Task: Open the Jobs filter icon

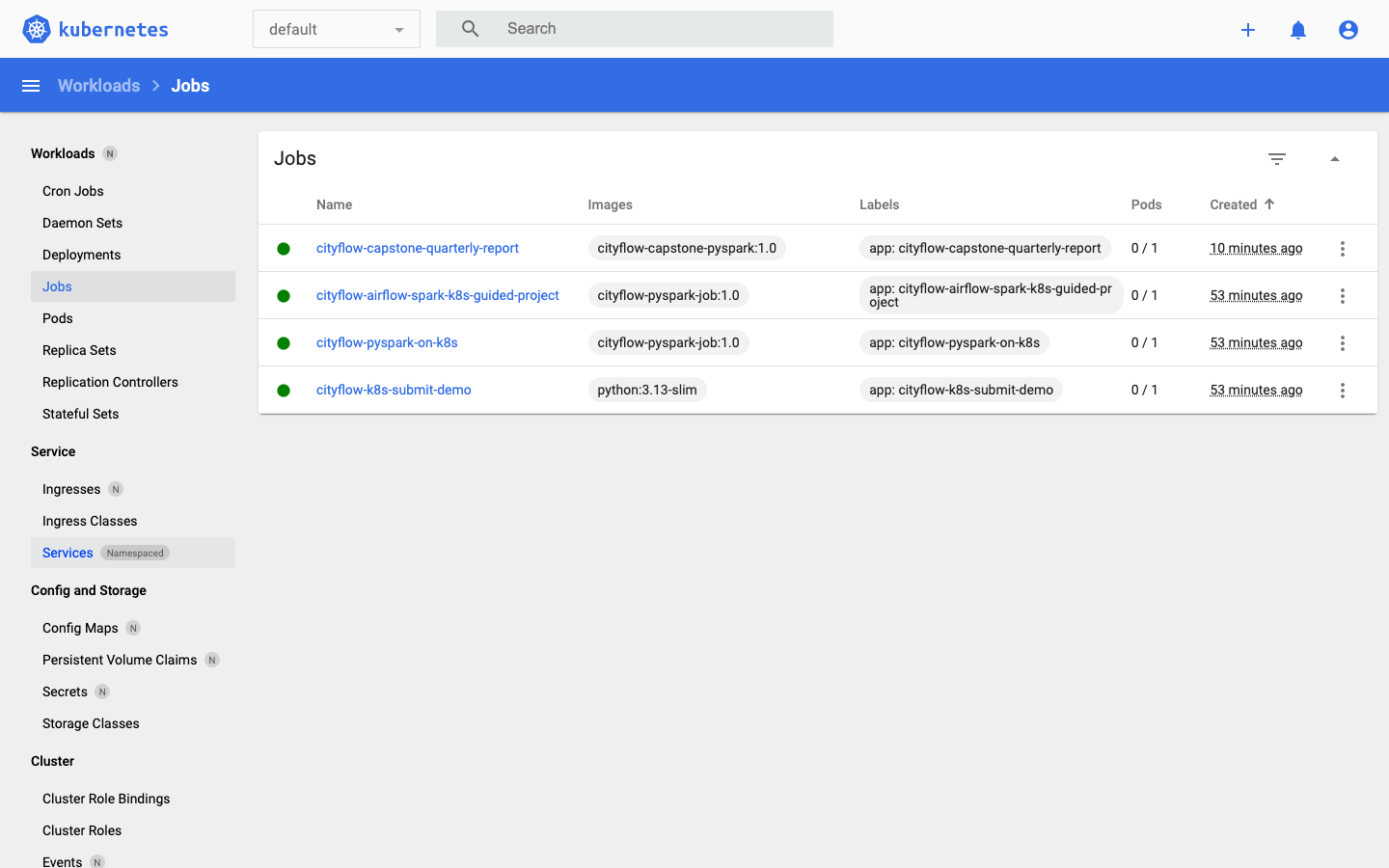Action: click(1277, 159)
